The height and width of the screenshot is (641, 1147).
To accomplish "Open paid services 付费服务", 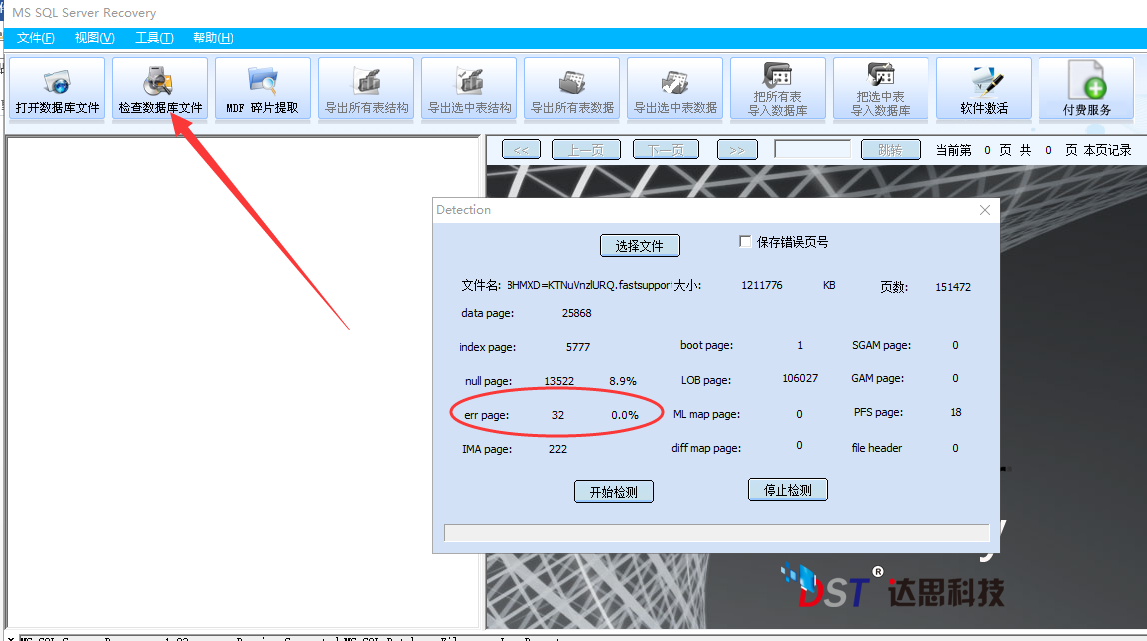I will (x=1086, y=89).
